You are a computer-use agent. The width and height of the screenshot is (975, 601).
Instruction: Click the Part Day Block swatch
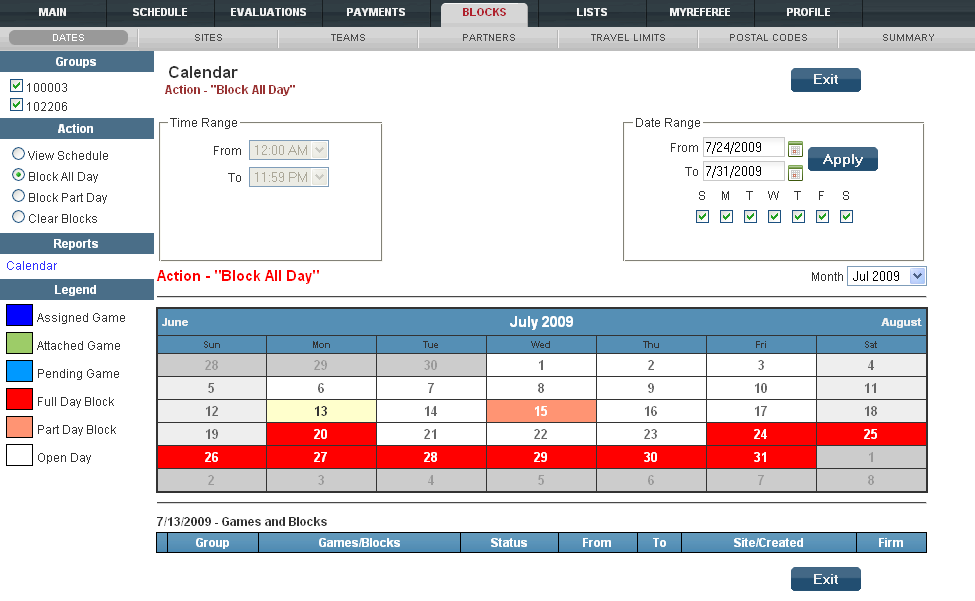[19, 427]
